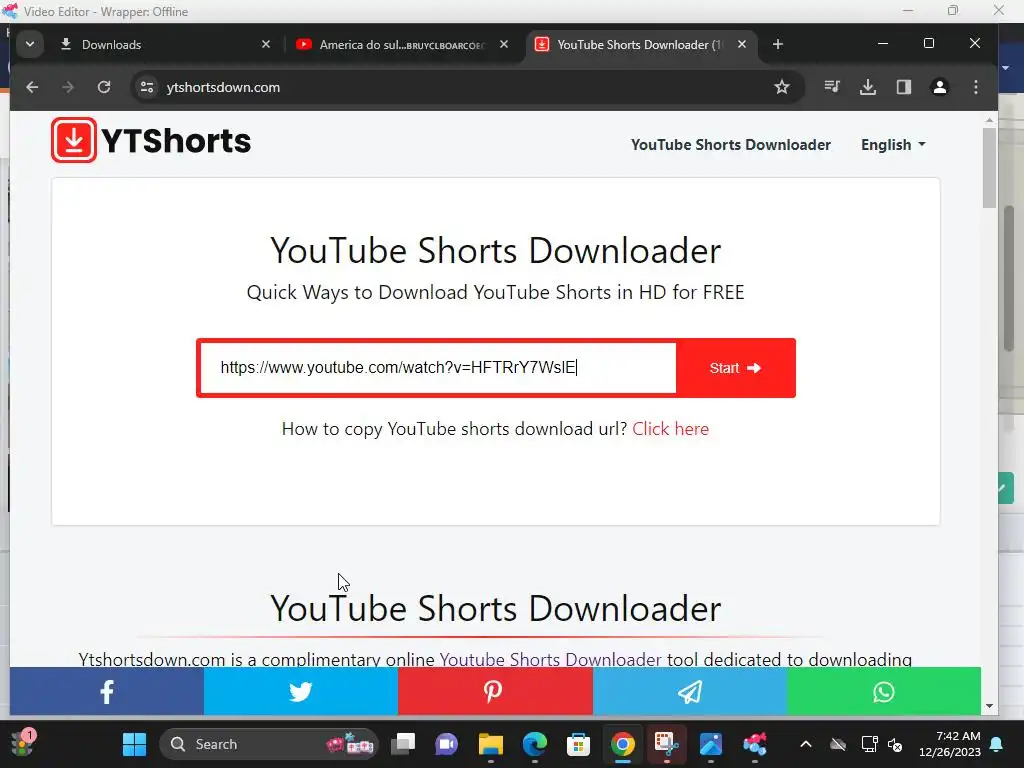Show hidden system tray icons

coord(806,744)
